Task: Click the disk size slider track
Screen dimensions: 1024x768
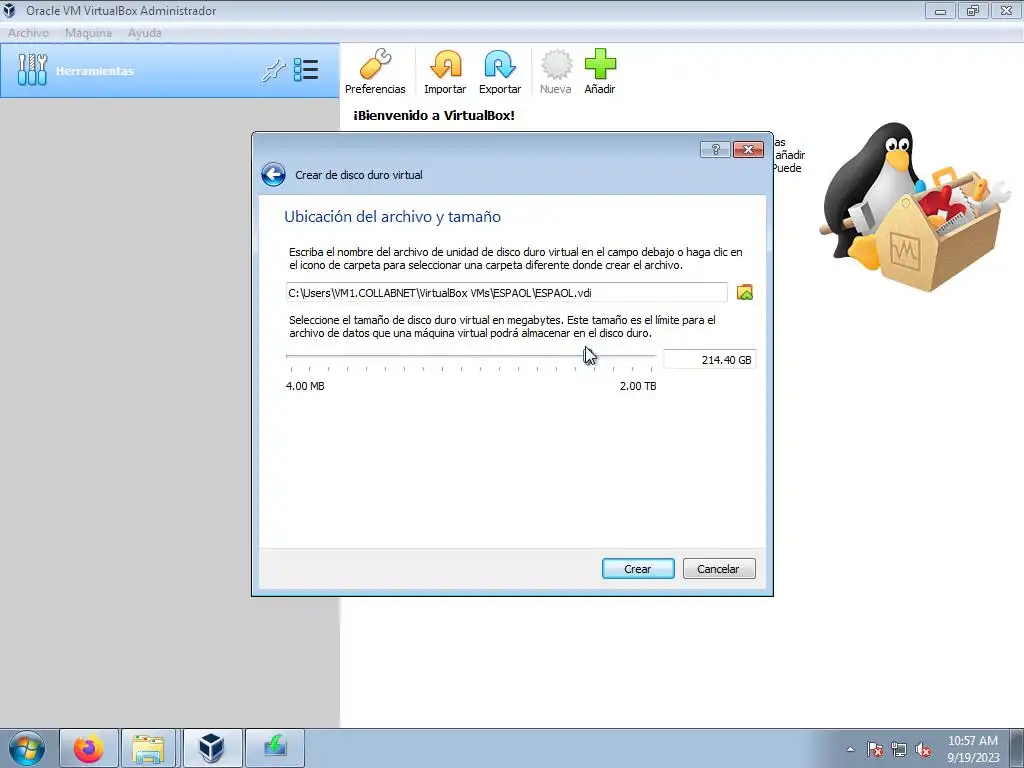Action: pos(470,357)
